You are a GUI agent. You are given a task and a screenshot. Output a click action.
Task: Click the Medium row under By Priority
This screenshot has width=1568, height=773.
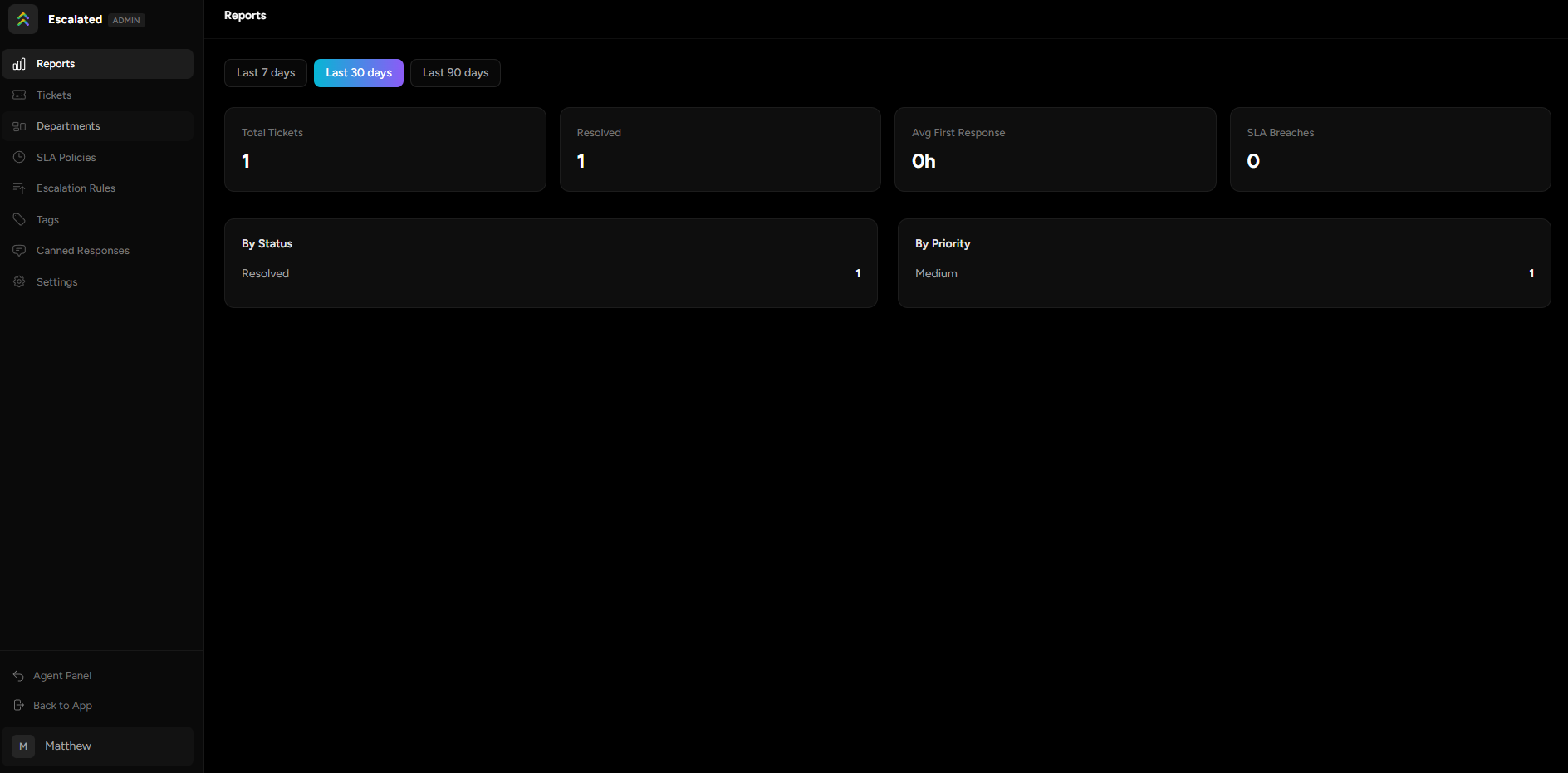pyautogui.click(x=1224, y=273)
